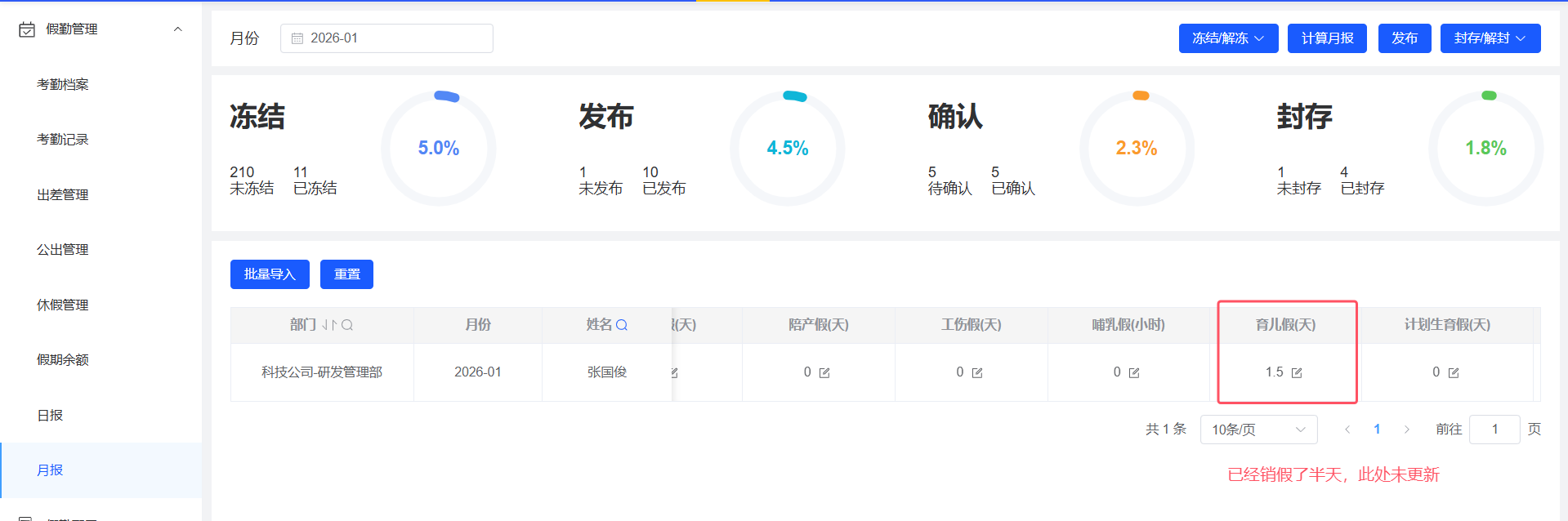Click 2026-01 cell in table row
This screenshot has width=1568, height=521.
478,372
